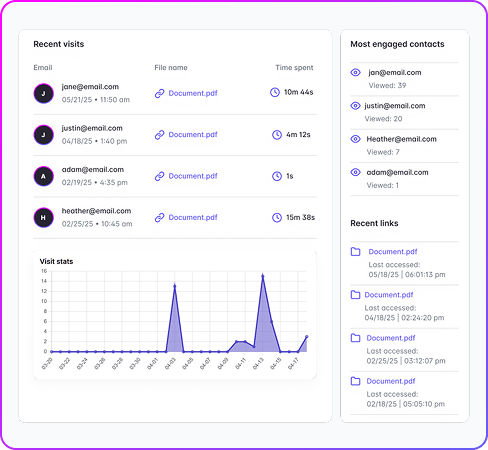The height and width of the screenshot is (450, 488).
Task: Open Document.pdf in adam's visit row
Action: point(193,176)
